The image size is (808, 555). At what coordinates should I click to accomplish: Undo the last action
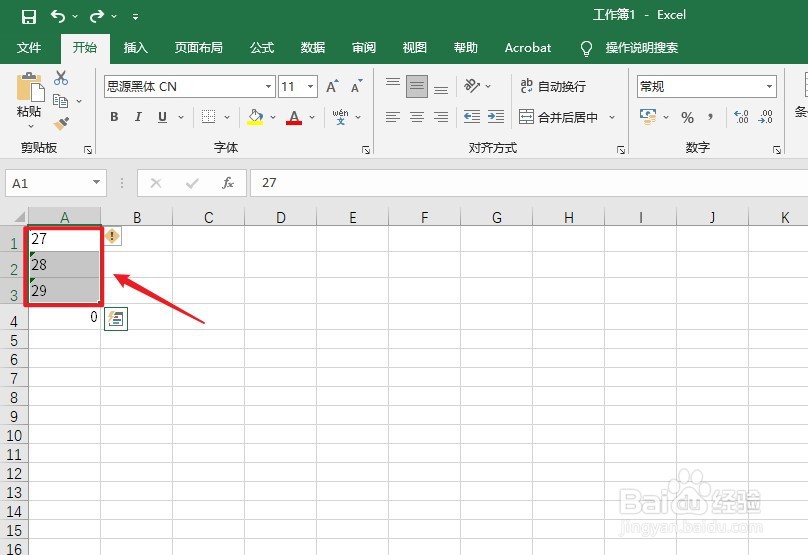[x=58, y=16]
